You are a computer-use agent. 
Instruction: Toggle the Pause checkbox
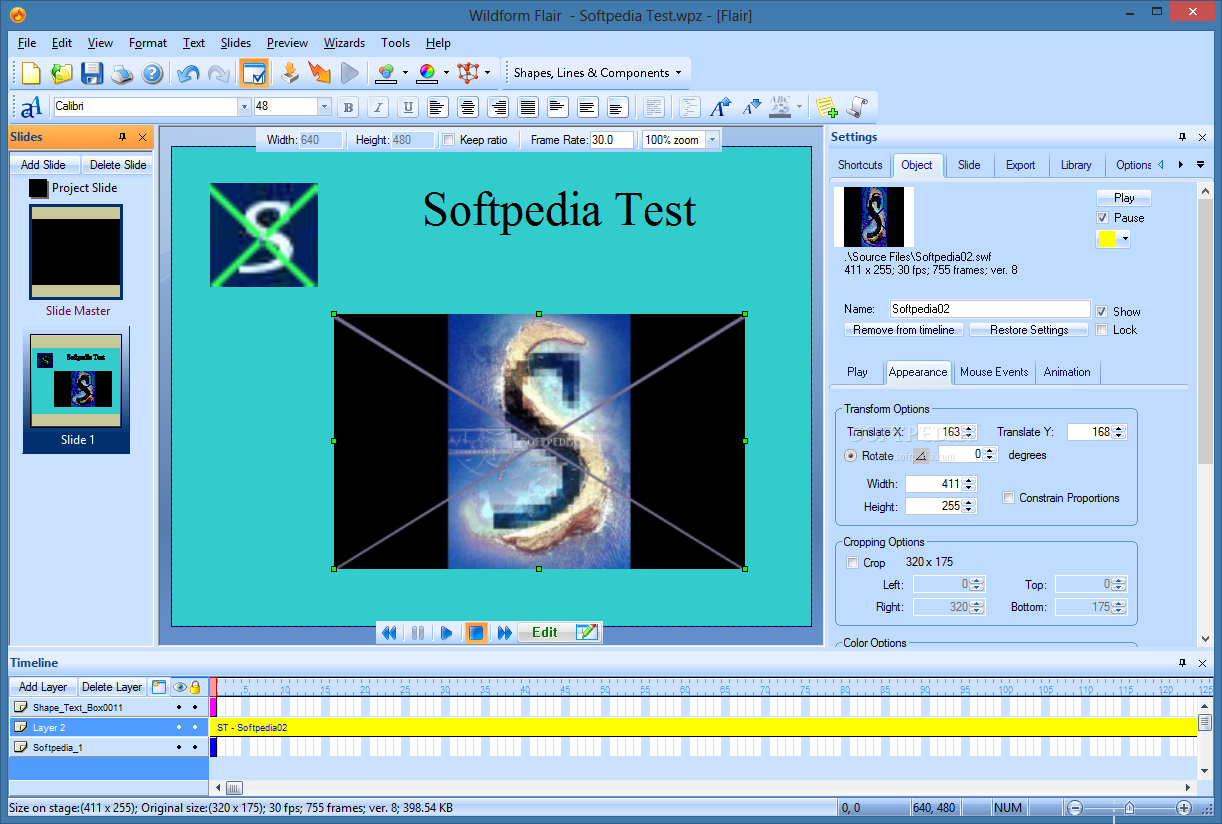coord(1102,218)
